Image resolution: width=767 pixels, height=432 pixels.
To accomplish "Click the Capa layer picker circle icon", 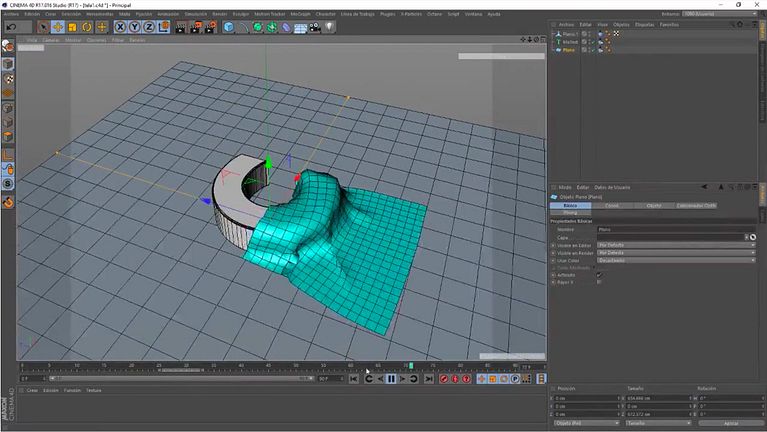I will click(x=753, y=237).
